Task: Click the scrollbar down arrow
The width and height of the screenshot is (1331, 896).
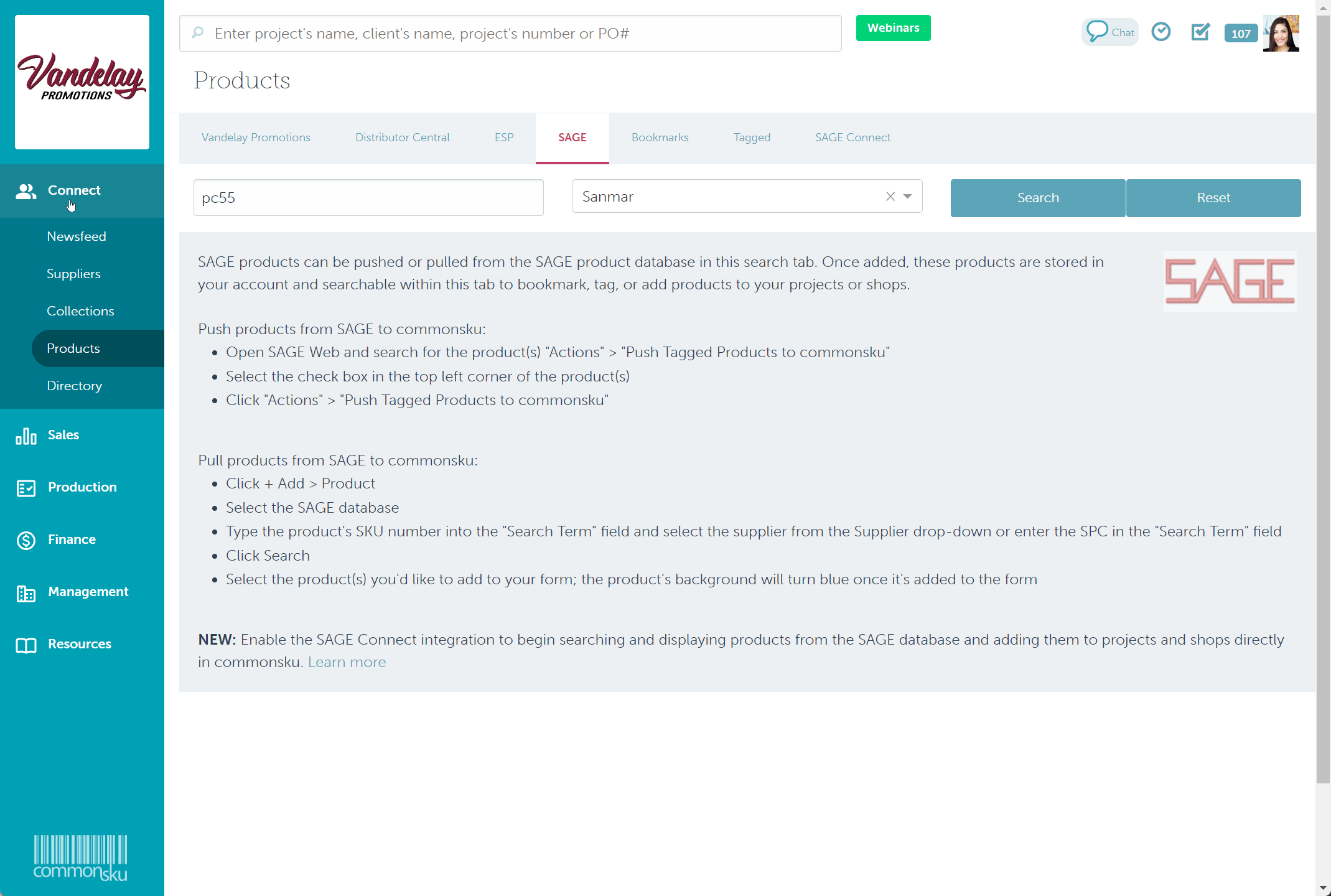Action: 1323,889
